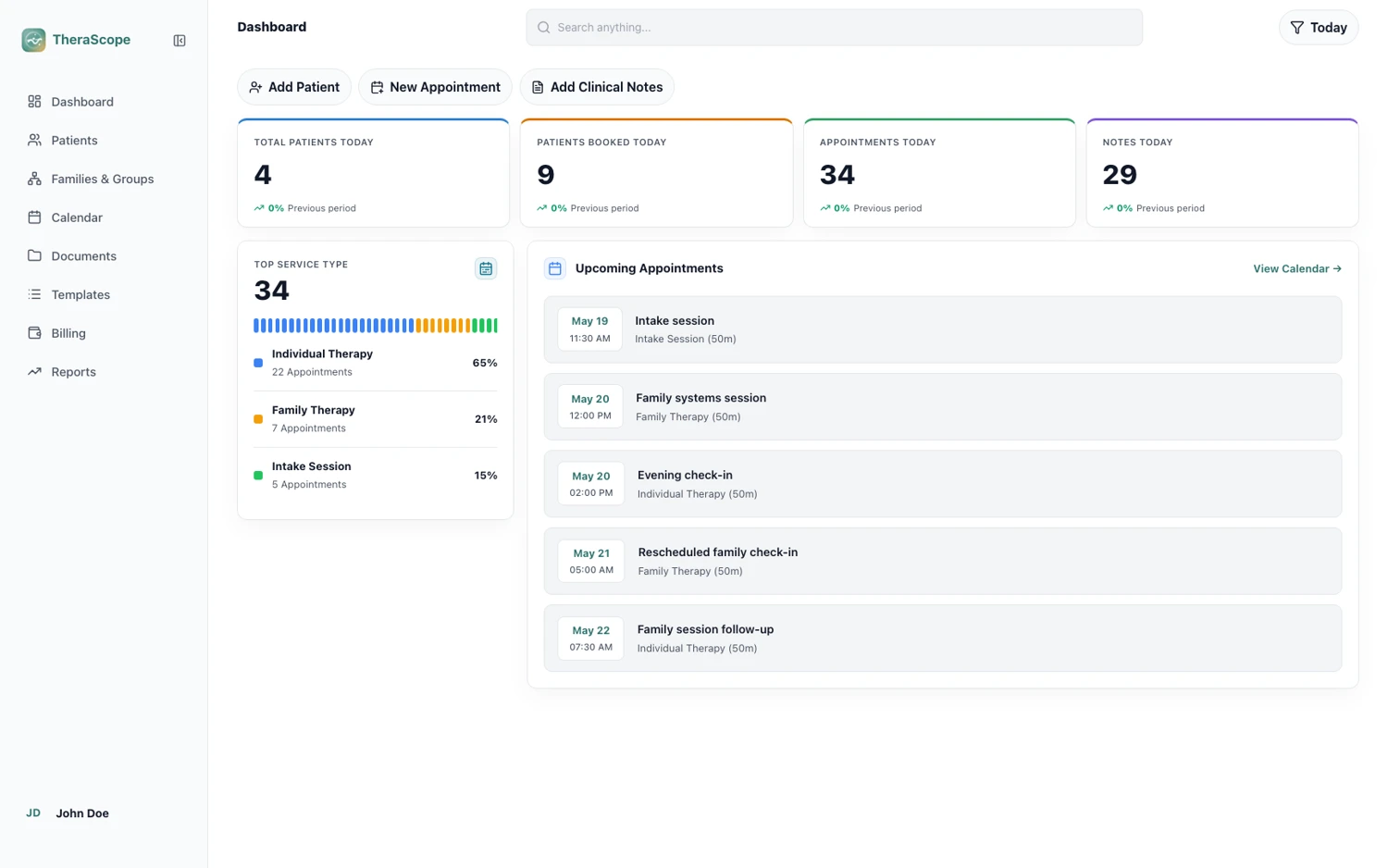
Task: Open the Evening check-in appointment
Action: (943, 484)
